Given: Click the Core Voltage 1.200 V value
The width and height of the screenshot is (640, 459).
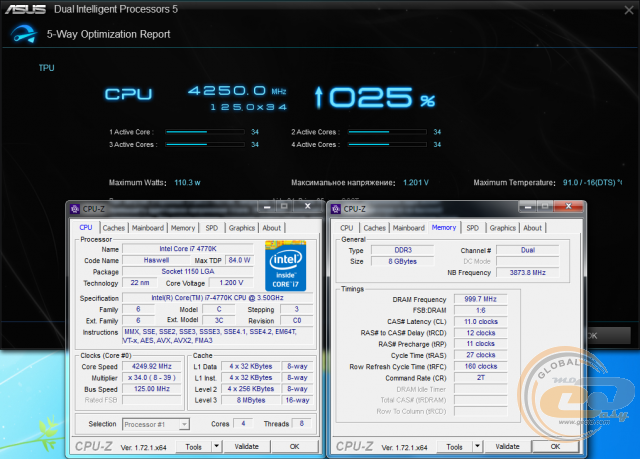Looking at the screenshot, I should click(231, 283).
